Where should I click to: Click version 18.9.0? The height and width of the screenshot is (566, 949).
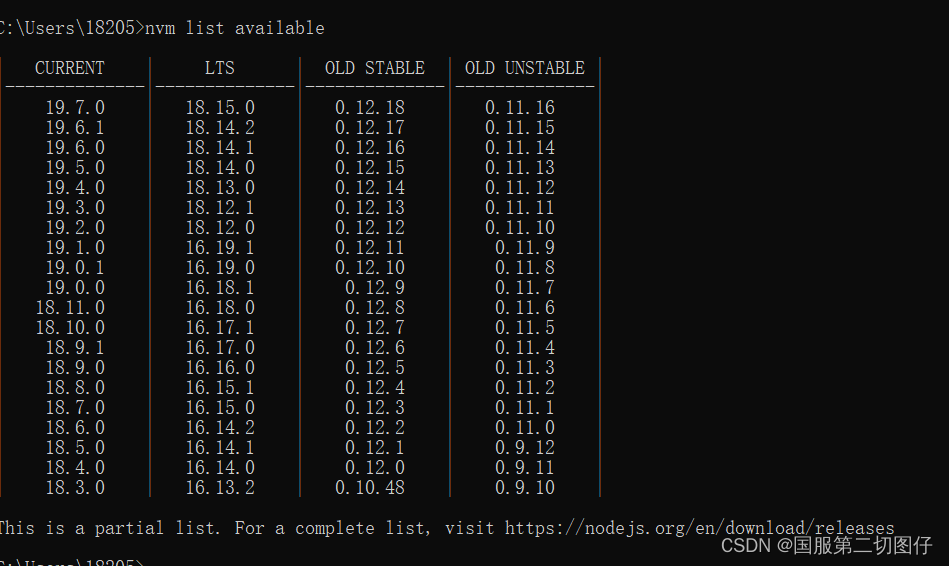point(75,367)
